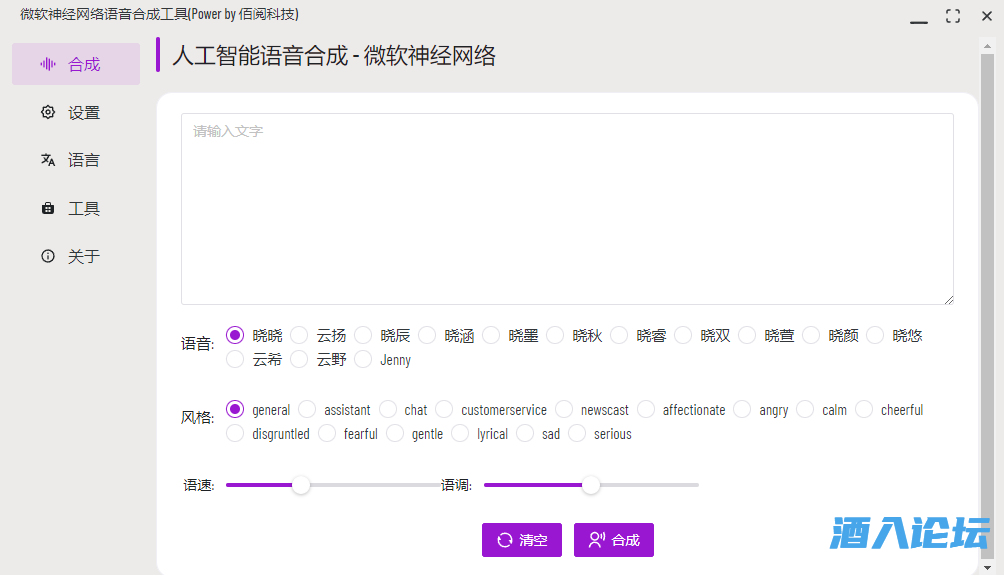The height and width of the screenshot is (575, 1004).
Task: Select the 云扬 voice radio button
Action: click(x=300, y=335)
